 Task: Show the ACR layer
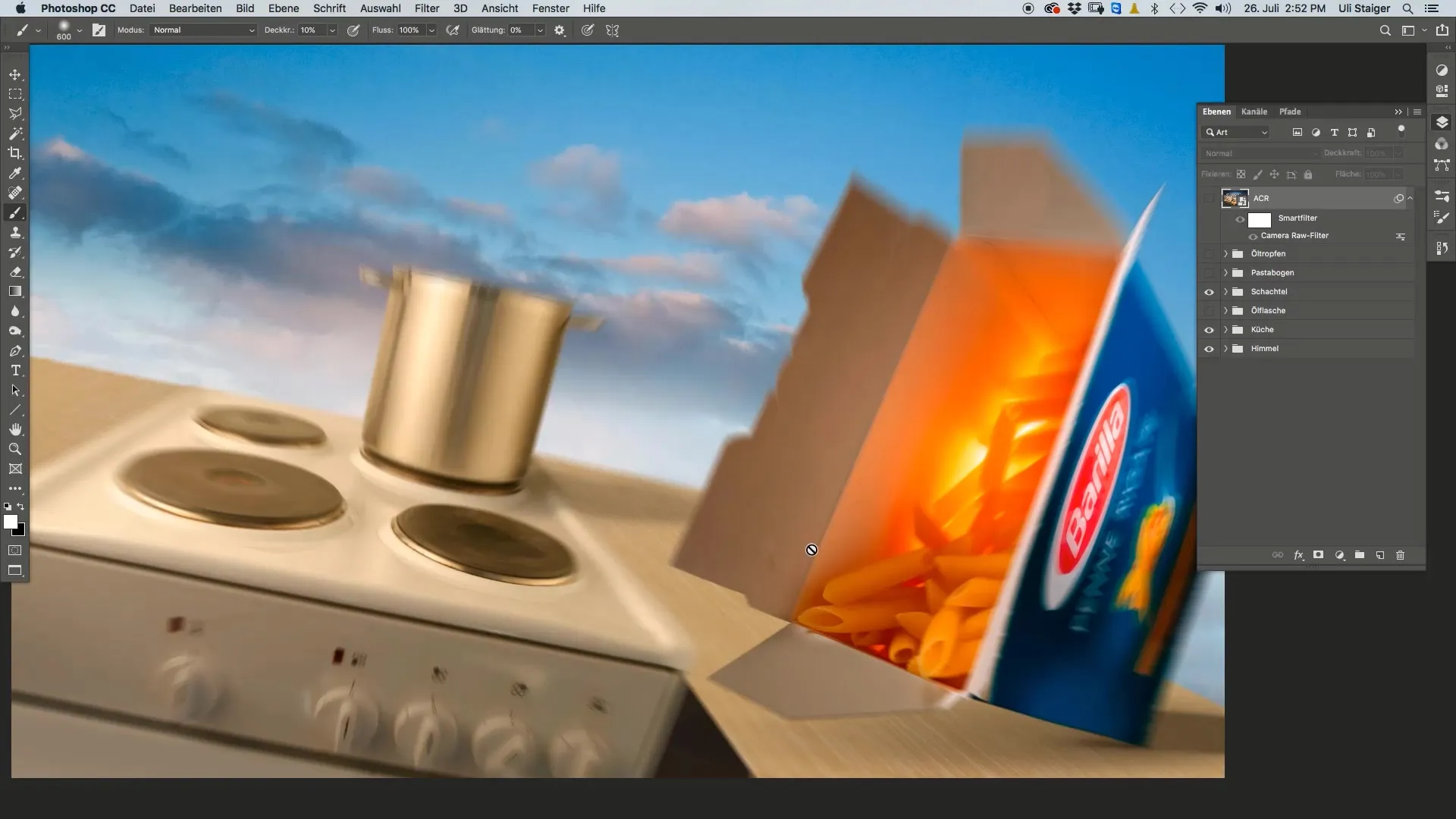click(1209, 199)
